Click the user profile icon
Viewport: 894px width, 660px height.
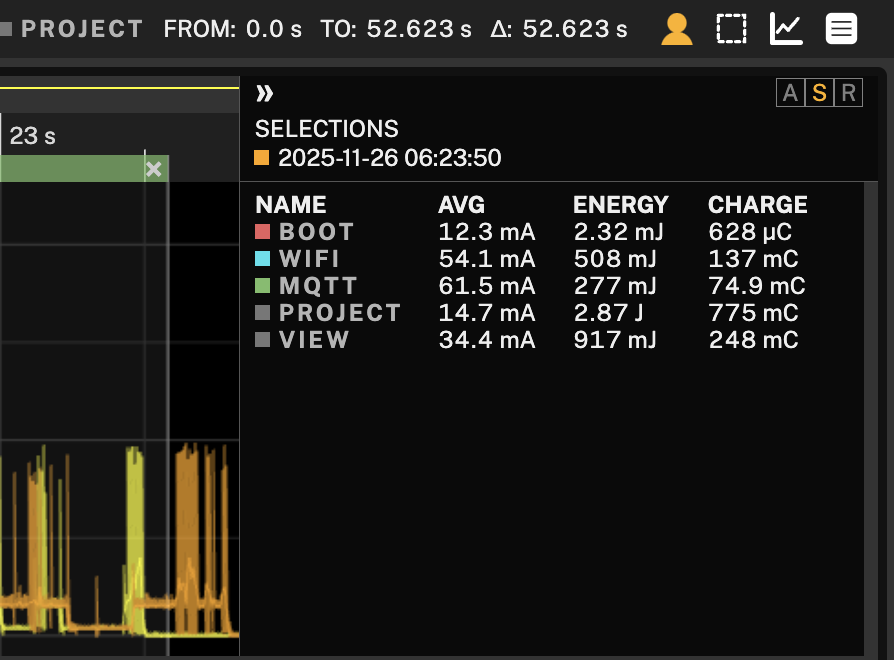click(x=677, y=29)
